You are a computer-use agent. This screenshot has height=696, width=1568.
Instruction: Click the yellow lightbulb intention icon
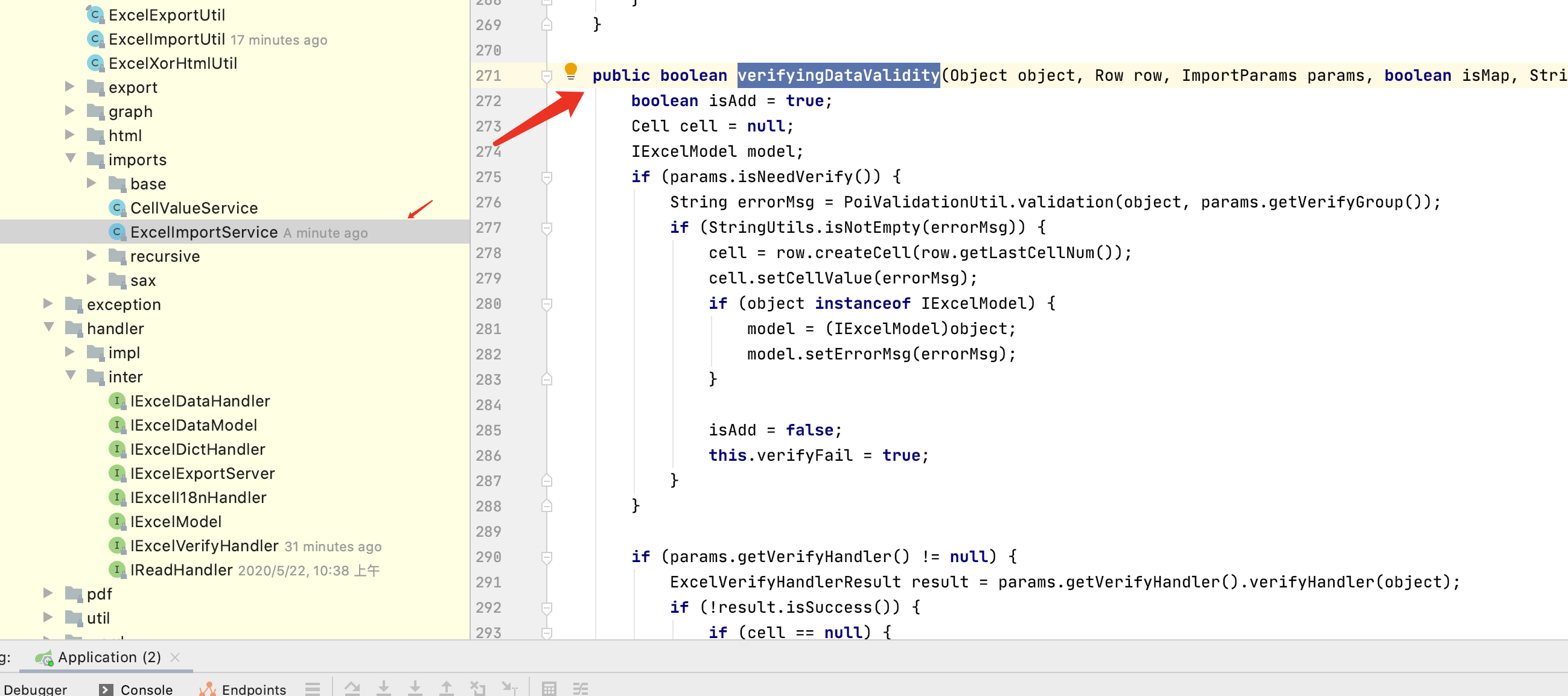pyautogui.click(x=570, y=71)
